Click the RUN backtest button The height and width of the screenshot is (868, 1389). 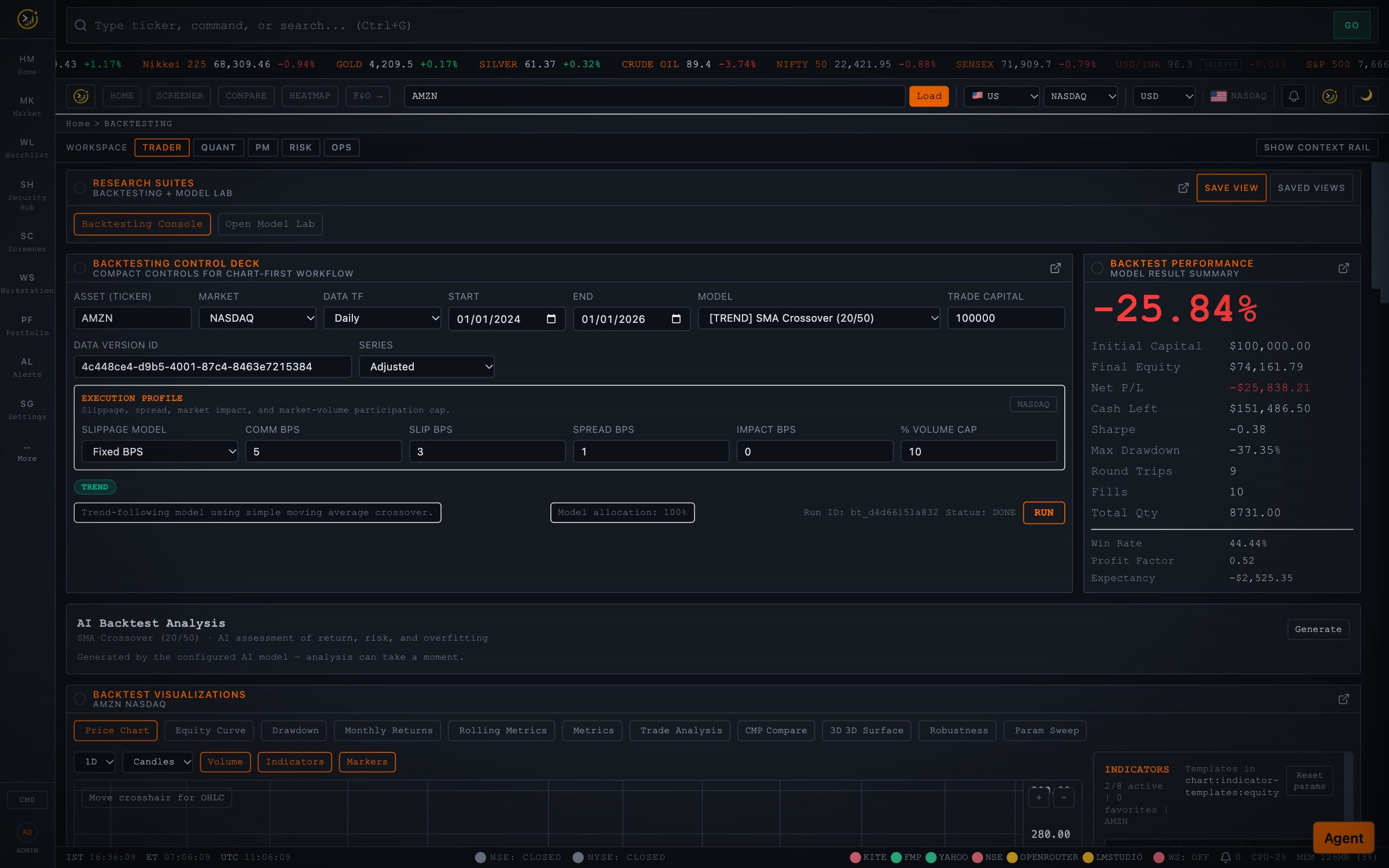coord(1043,513)
